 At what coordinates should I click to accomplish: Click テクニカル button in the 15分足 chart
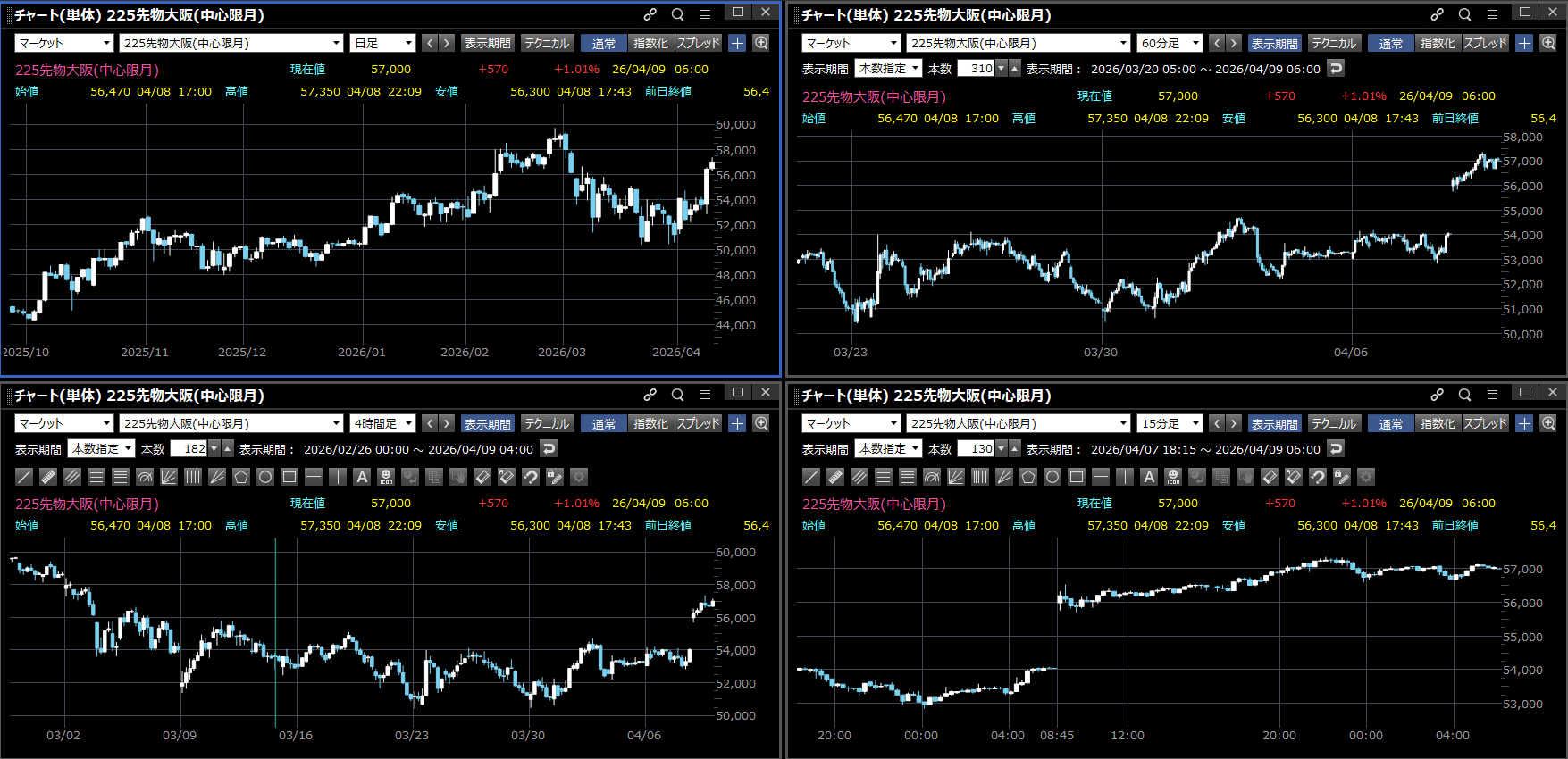pos(1333,423)
